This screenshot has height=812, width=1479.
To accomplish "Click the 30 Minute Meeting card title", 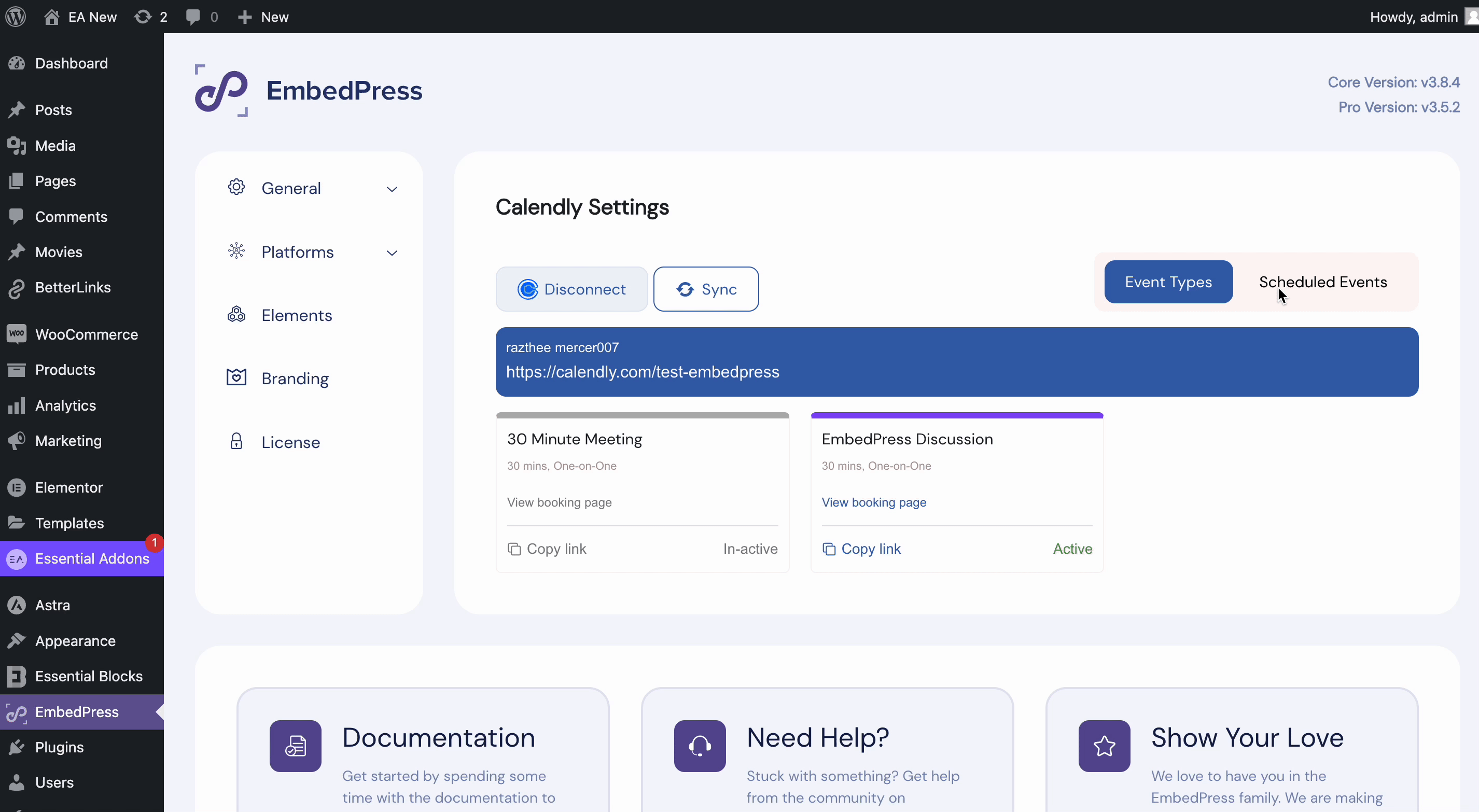I will point(574,439).
